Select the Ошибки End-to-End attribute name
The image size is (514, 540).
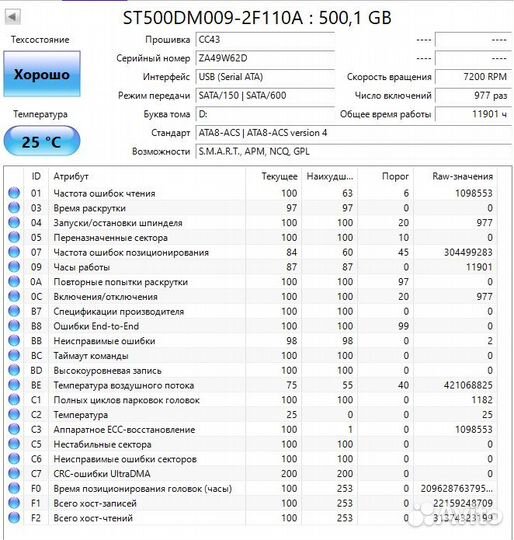click(x=96, y=326)
